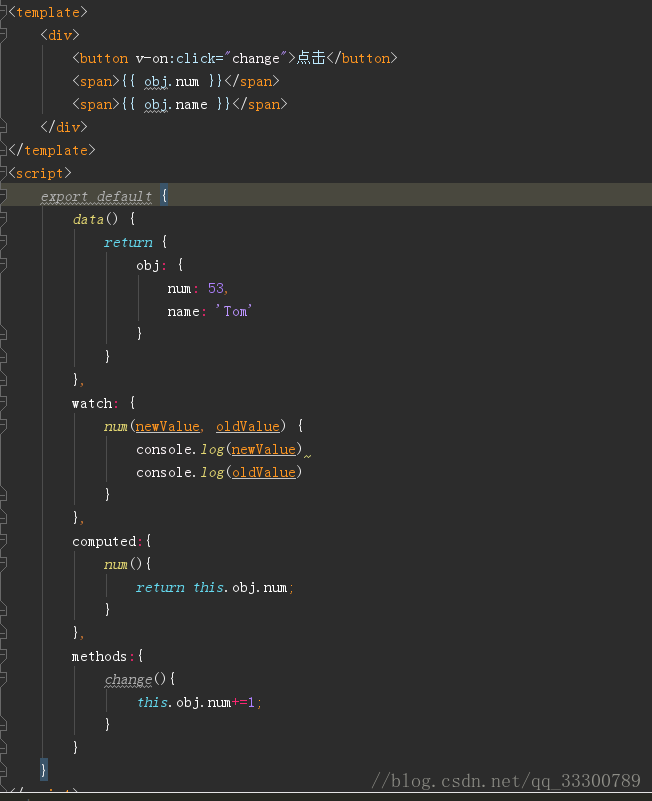652x801 pixels.
Task: Click the 'computed' option key
Action: [x=104, y=541]
